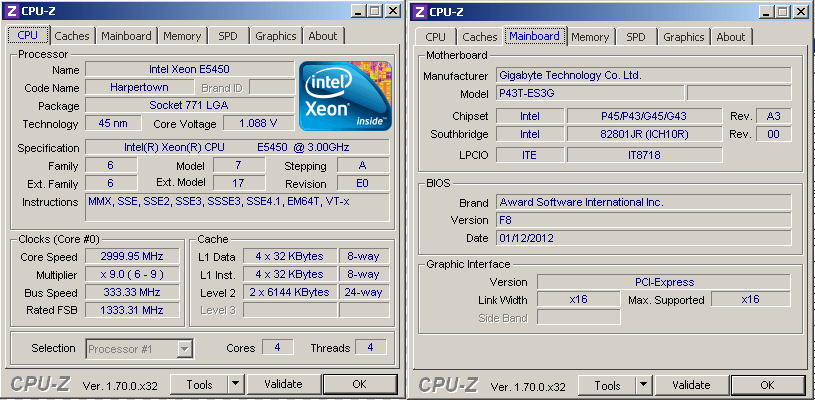Click the PCI-Express graphic interface version

(x=664, y=282)
